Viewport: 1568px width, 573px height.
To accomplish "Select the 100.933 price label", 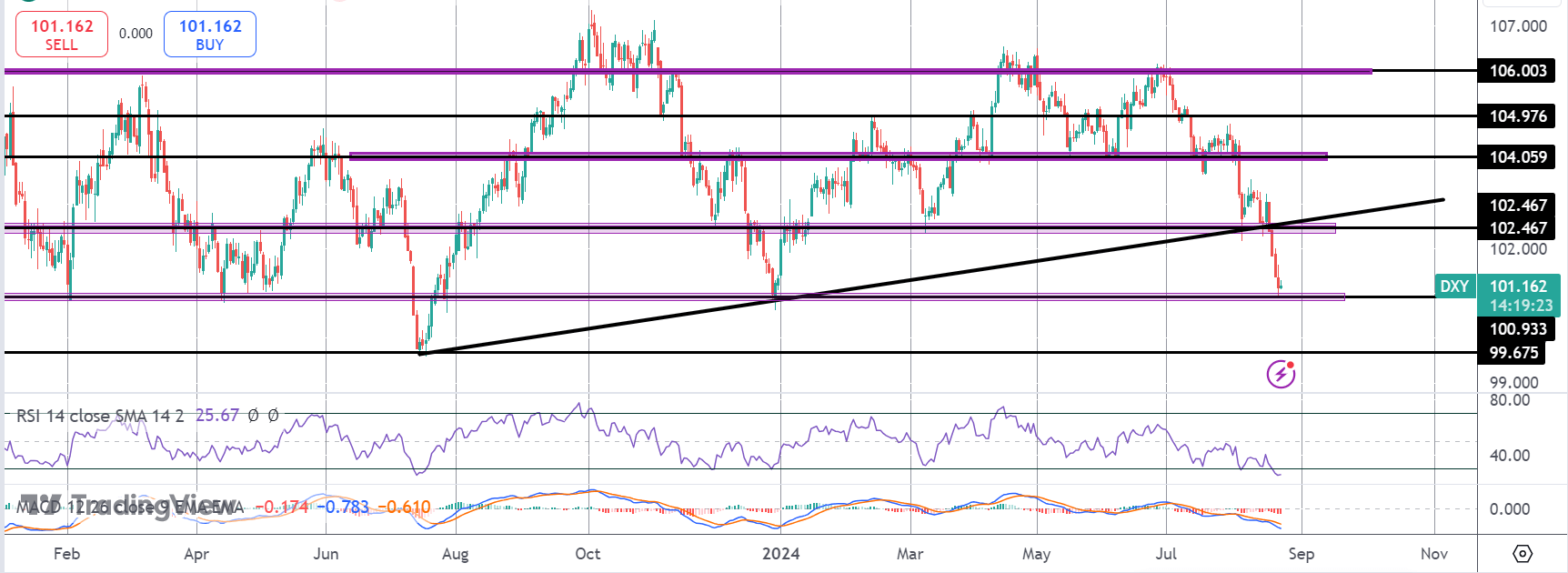I will coord(1518,329).
